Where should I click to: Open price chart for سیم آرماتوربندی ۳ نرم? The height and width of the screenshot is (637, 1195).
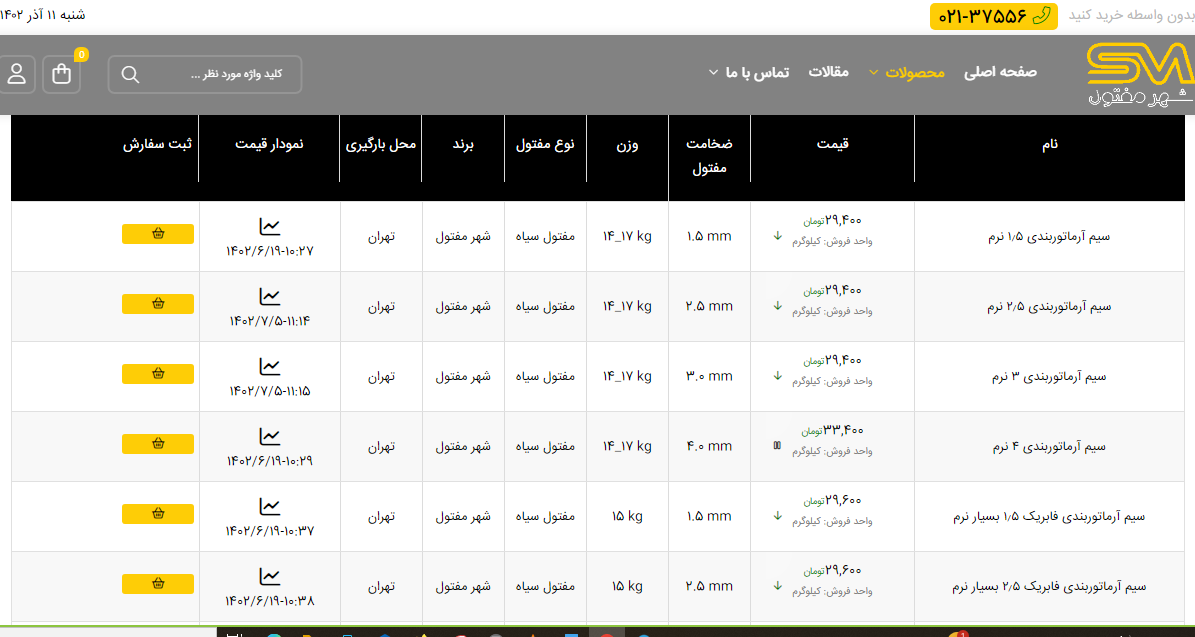tap(269, 367)
